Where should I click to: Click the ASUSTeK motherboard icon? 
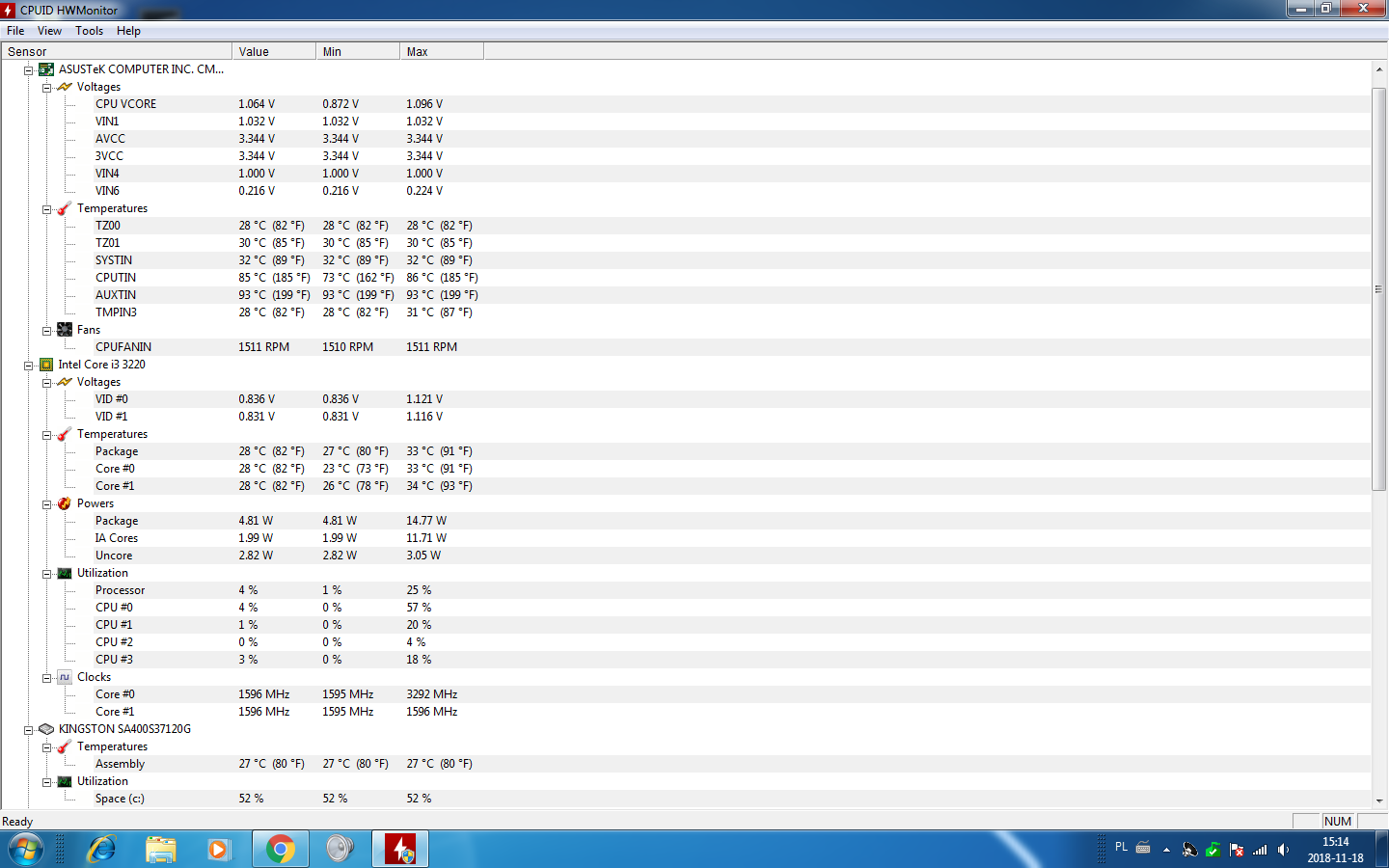46,69
